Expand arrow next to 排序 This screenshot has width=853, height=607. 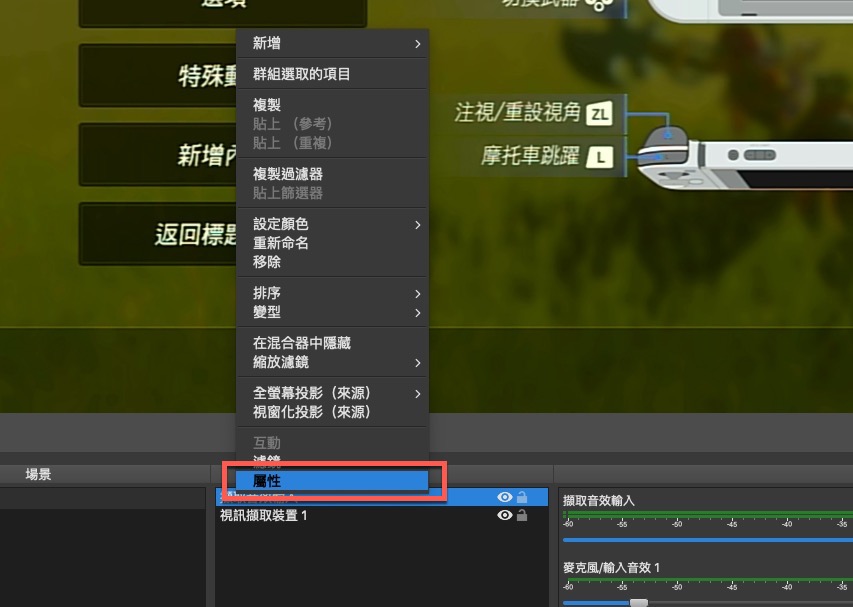click(x=417, y=294)
